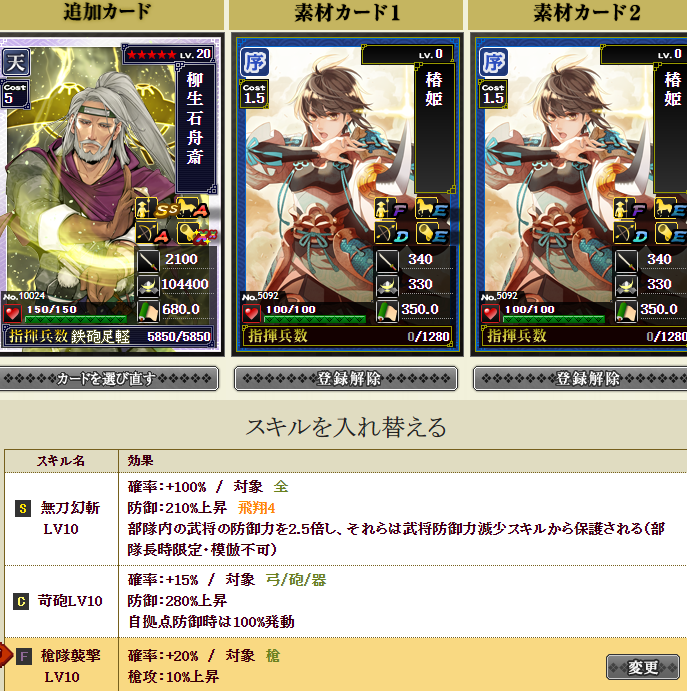Click 登録解除 under 素材カード1
Image resolution: width=687 pixels, height=691 pixels.
click(x=346, y=379)
